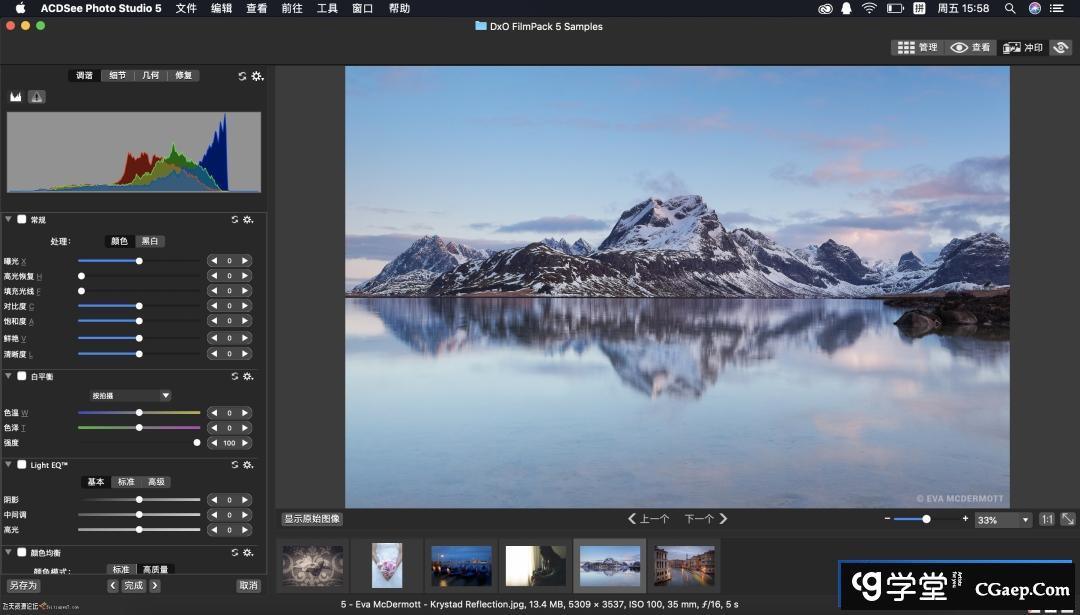Screen dimensions: 1080x615
Task: Reset all settings in the 调谐 panel header
Action: coord(242,76)
